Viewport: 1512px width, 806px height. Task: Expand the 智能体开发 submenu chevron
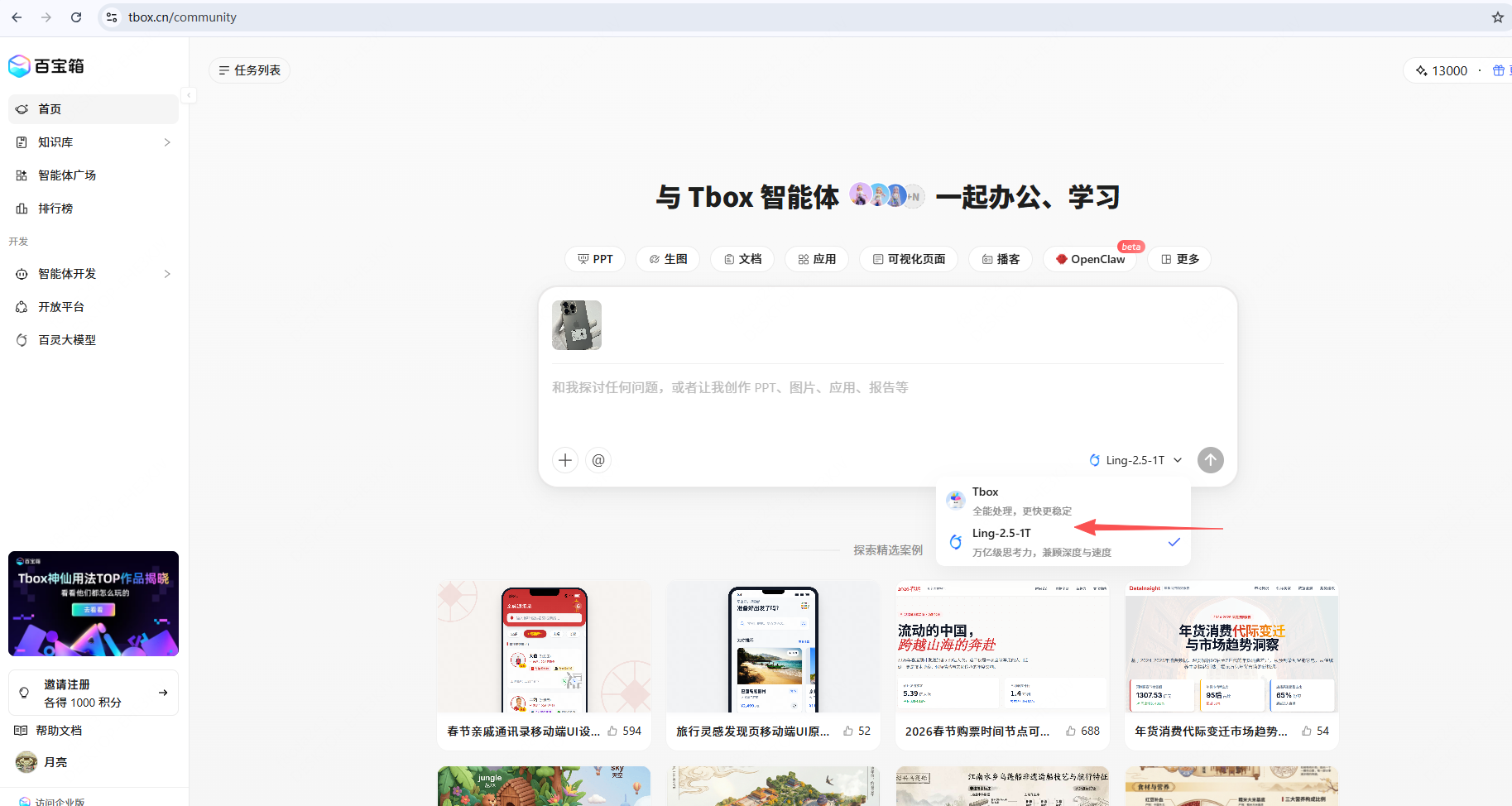166,273
